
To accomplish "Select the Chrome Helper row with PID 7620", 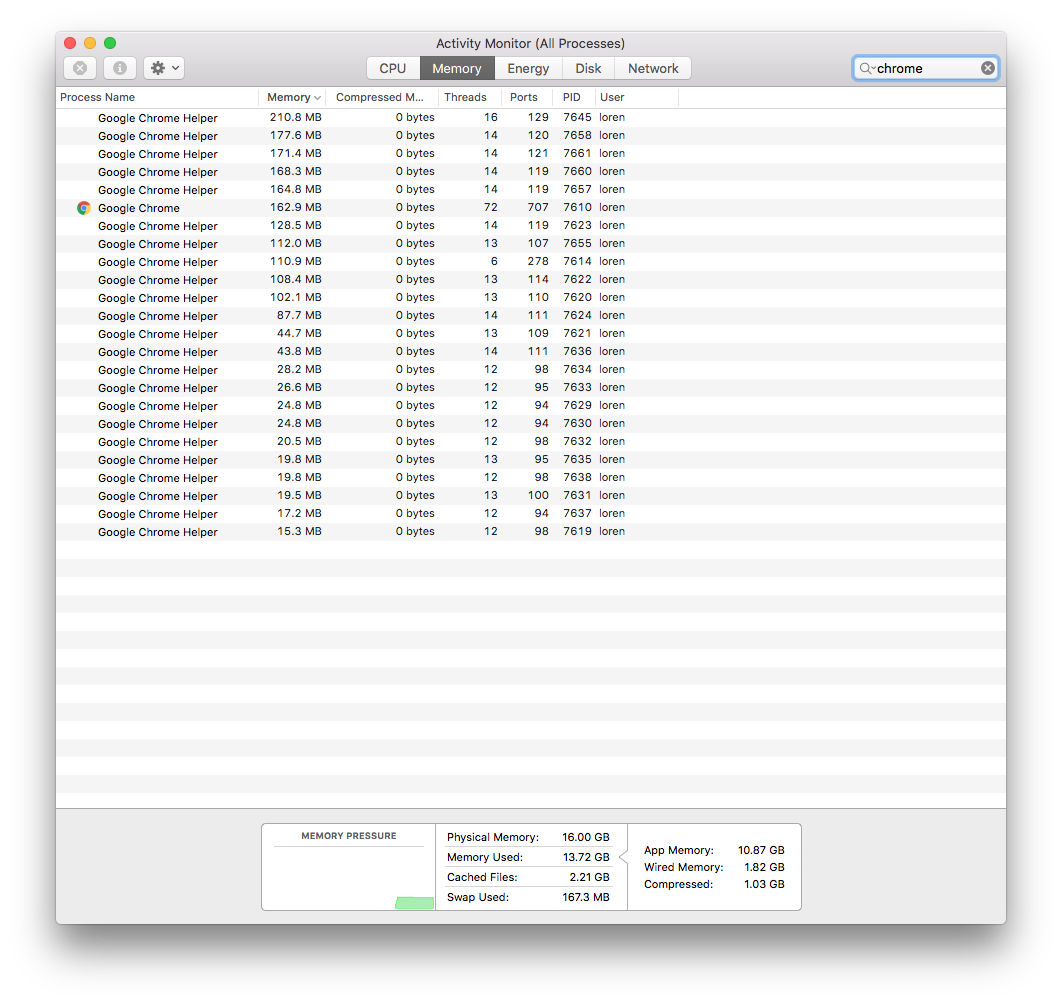I will (x=531, y=297).
